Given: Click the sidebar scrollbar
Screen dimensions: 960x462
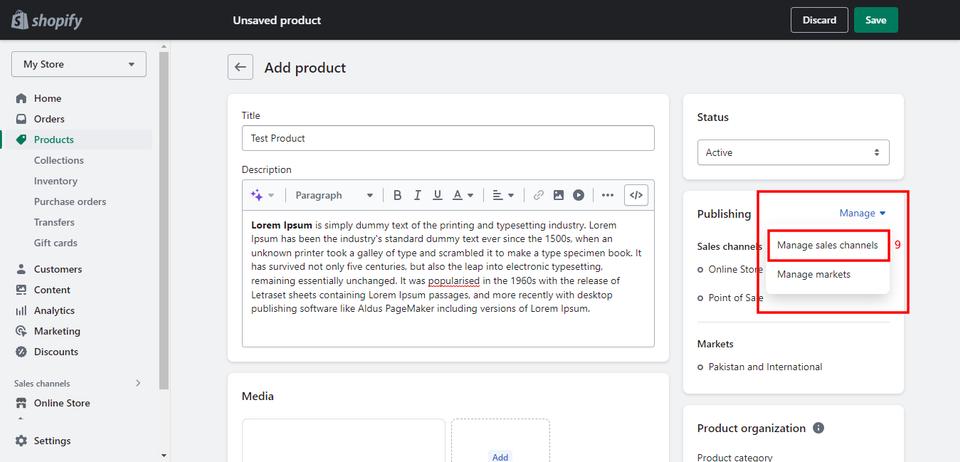Looking at the screenshot, I should (163, 220).
